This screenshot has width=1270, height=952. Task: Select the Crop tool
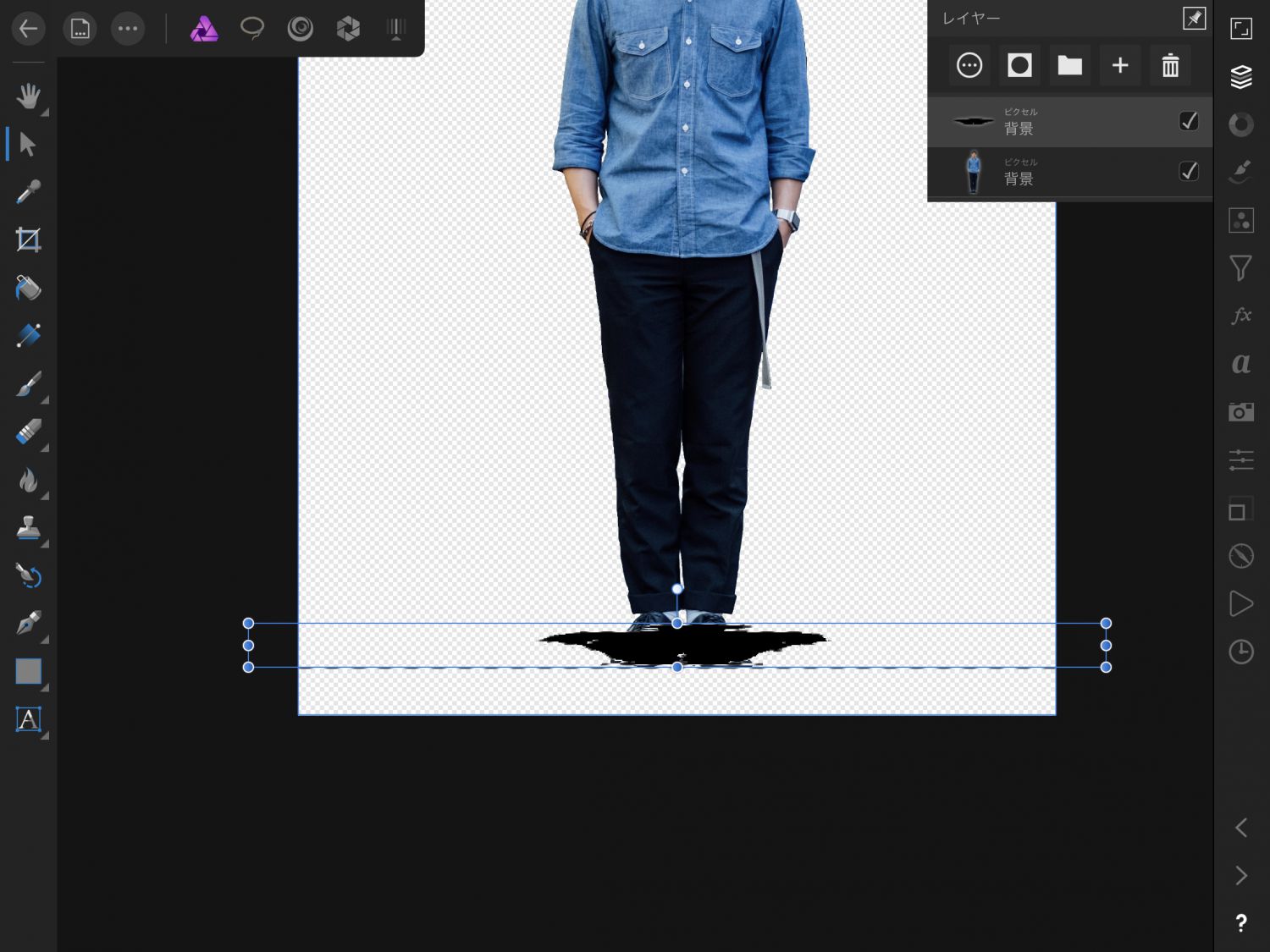tap(28, 240)
